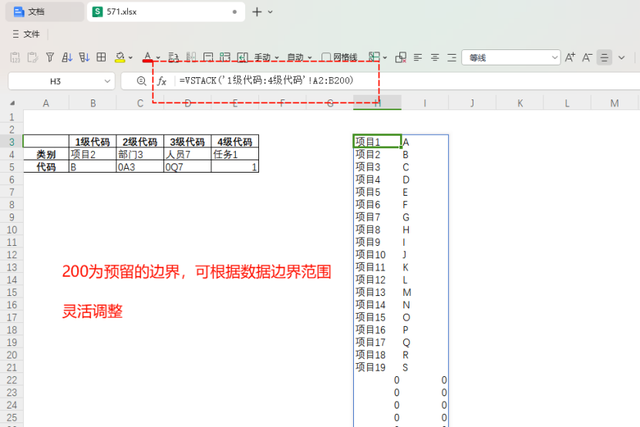The width and height of the screenshot is (640, 427).
Task: Open the new tab dropdown arrow
Action: [270, 12]
